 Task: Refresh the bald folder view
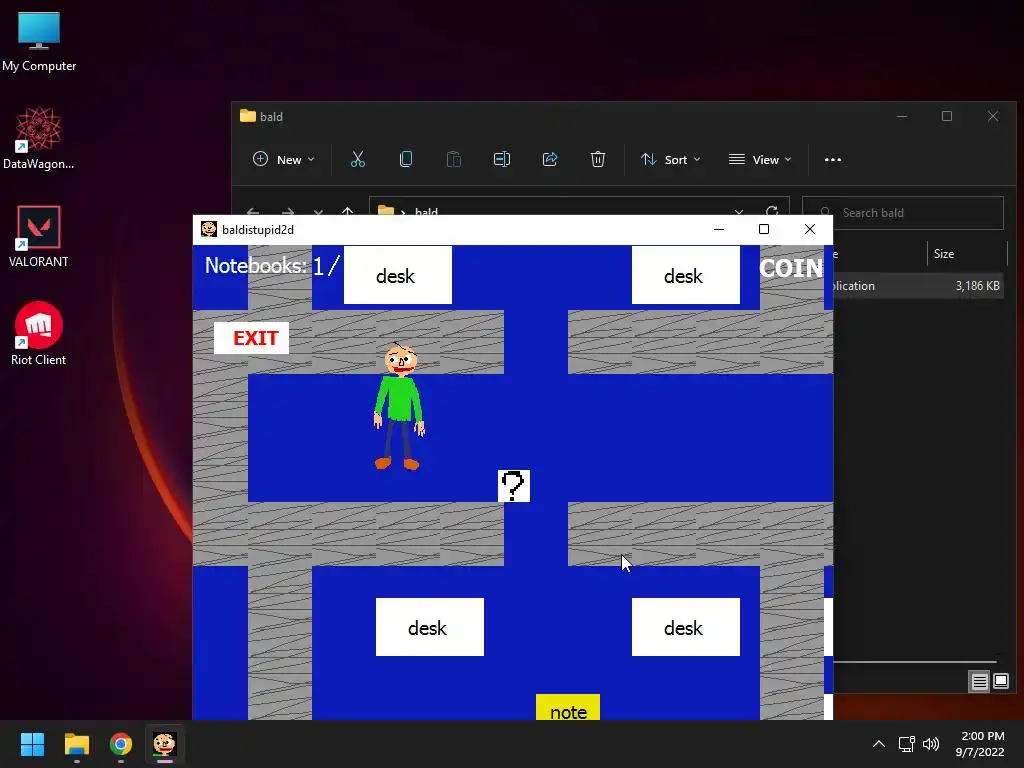772,211
